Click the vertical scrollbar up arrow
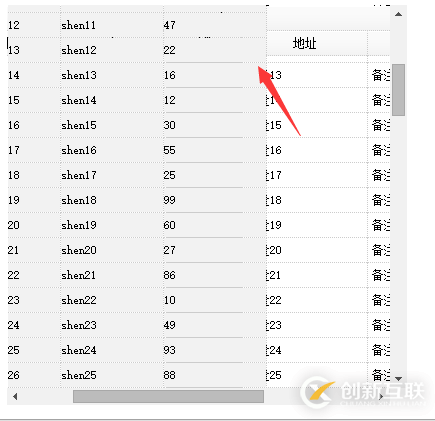 (x=398, y=14)
